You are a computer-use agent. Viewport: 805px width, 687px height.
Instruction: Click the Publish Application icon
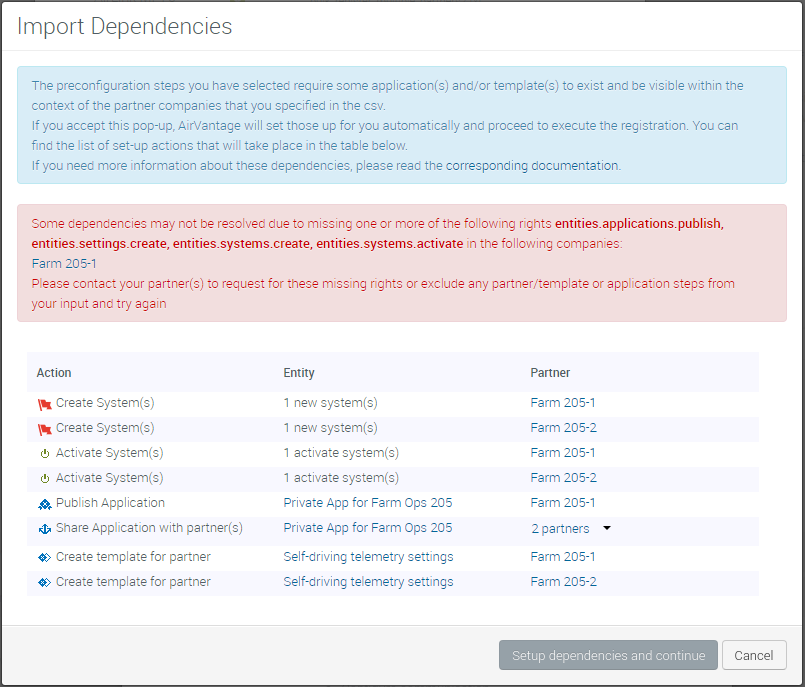(44, 504)
